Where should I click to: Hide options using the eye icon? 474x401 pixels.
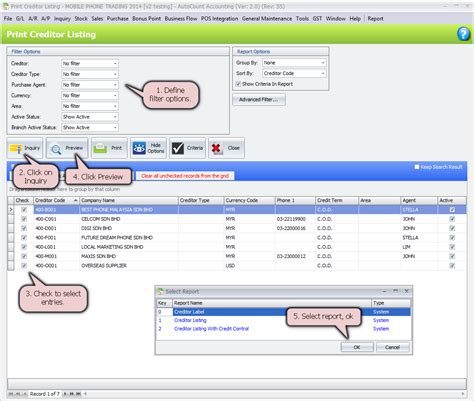click(x=139, y=148)
